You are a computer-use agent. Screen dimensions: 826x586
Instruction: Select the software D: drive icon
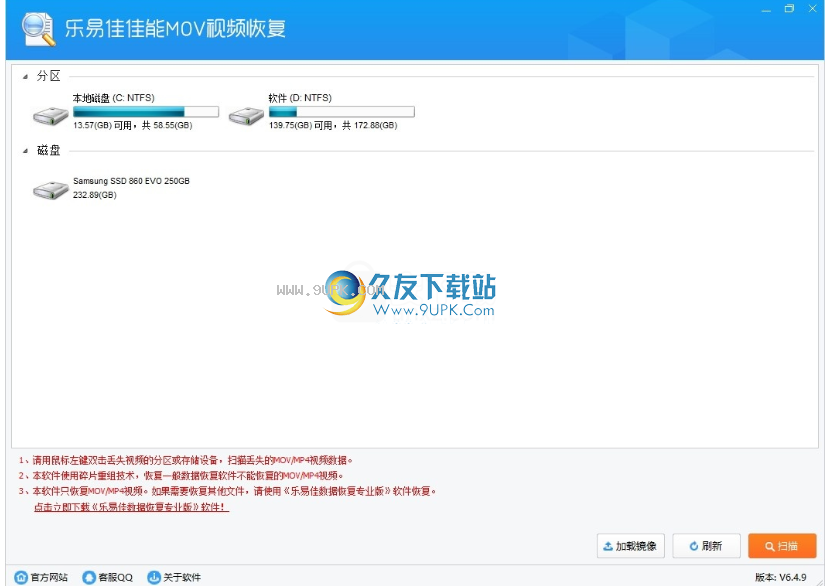pos(247,116)
